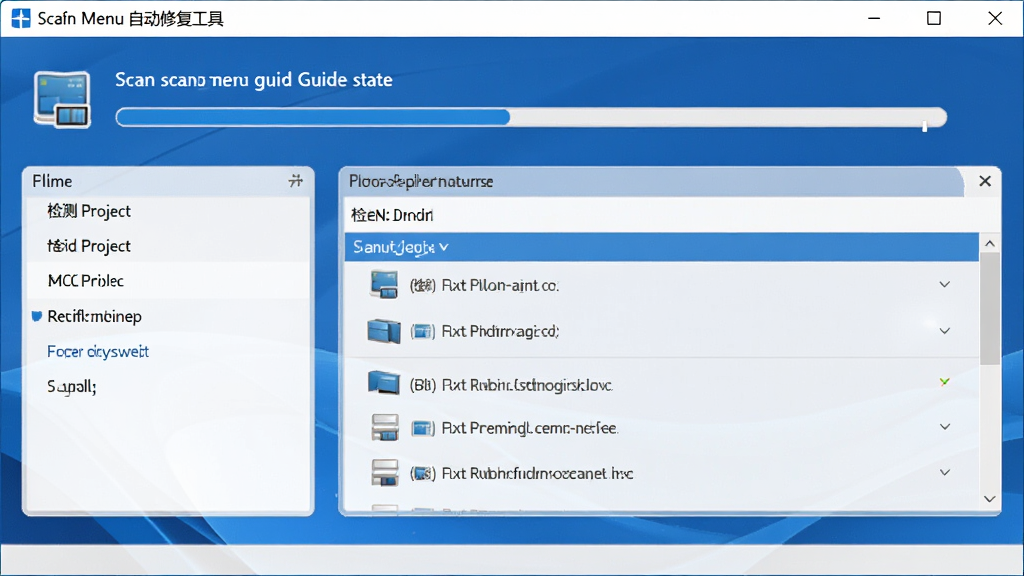This screenshot has width=1024, height=576.
Task: Click the Flime panel header title
Action: point(52,182)
